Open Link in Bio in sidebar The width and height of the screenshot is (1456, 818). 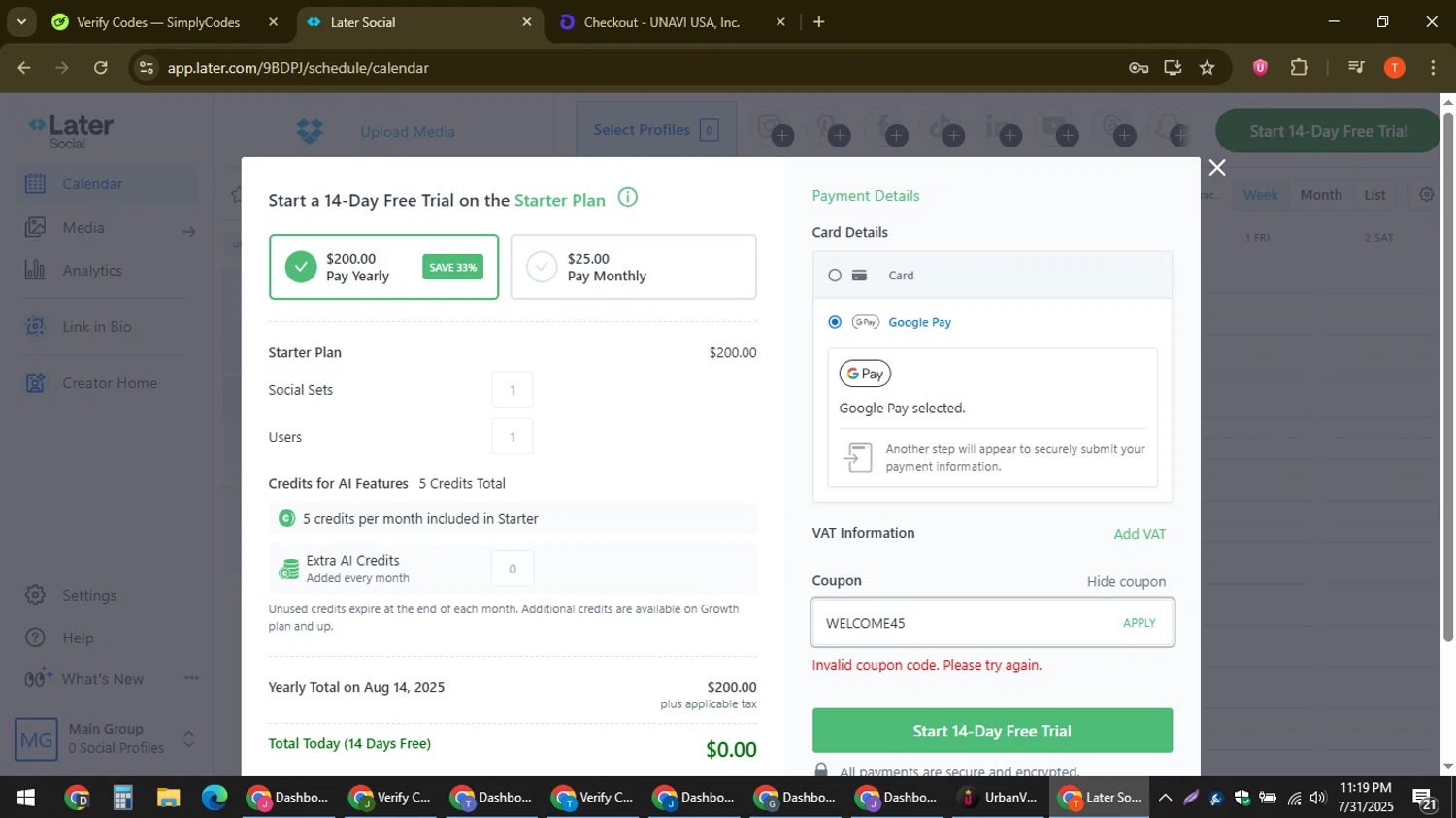(97, 327)
